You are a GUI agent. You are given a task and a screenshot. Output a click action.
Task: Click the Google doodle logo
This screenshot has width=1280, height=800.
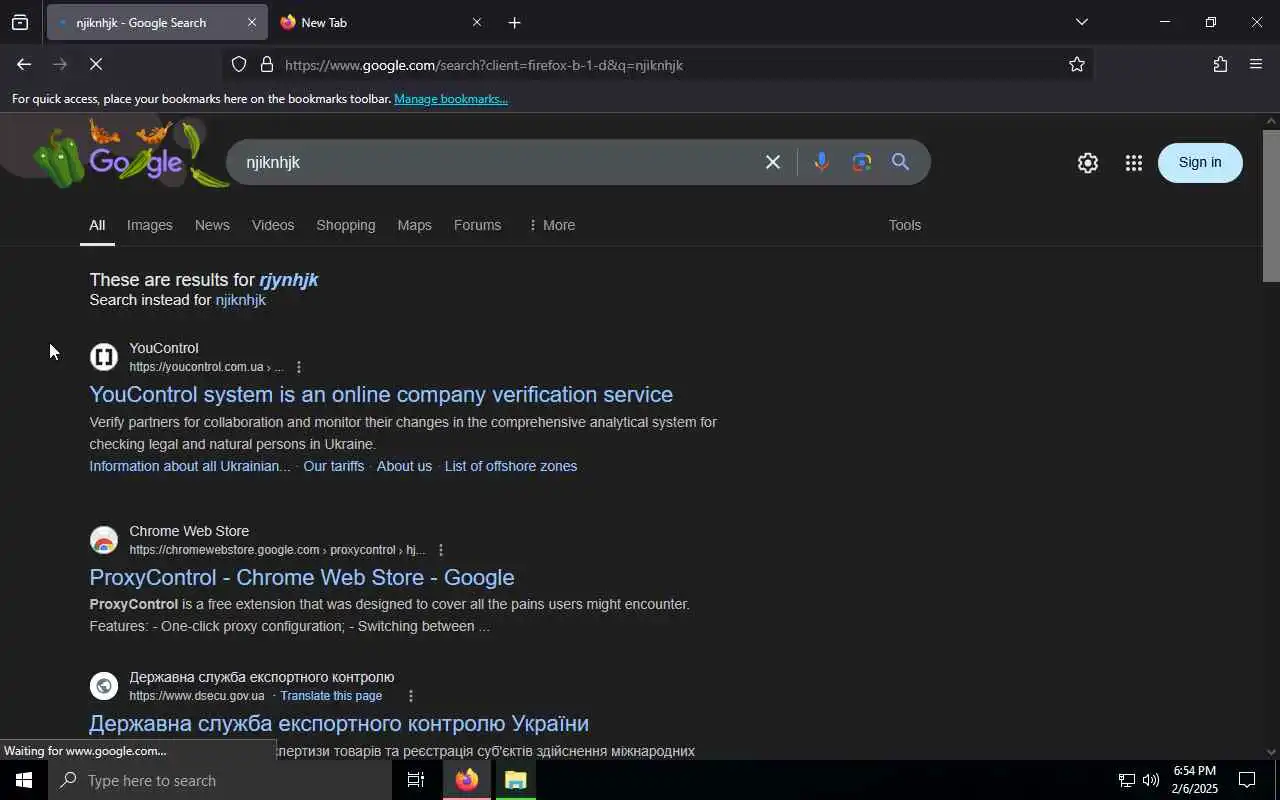130,155
